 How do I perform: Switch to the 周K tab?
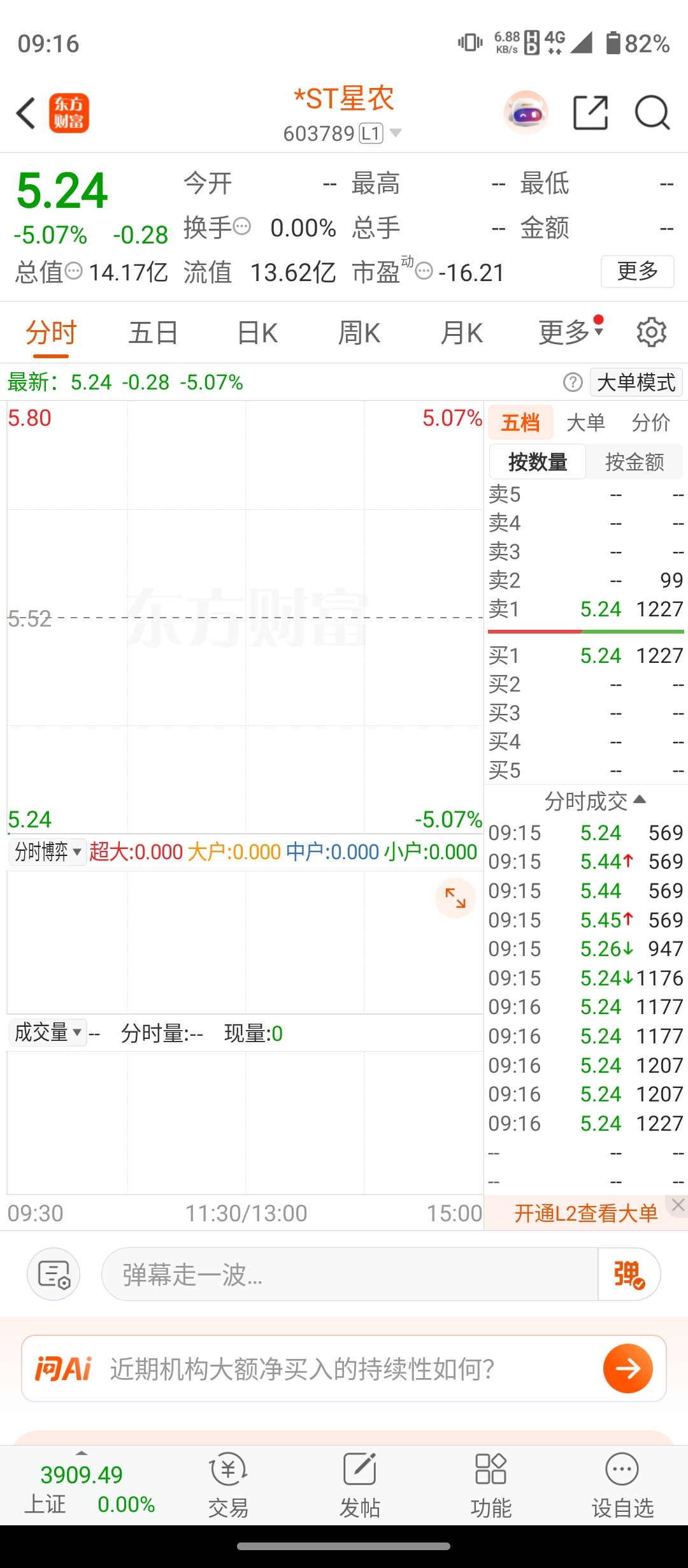359,332
